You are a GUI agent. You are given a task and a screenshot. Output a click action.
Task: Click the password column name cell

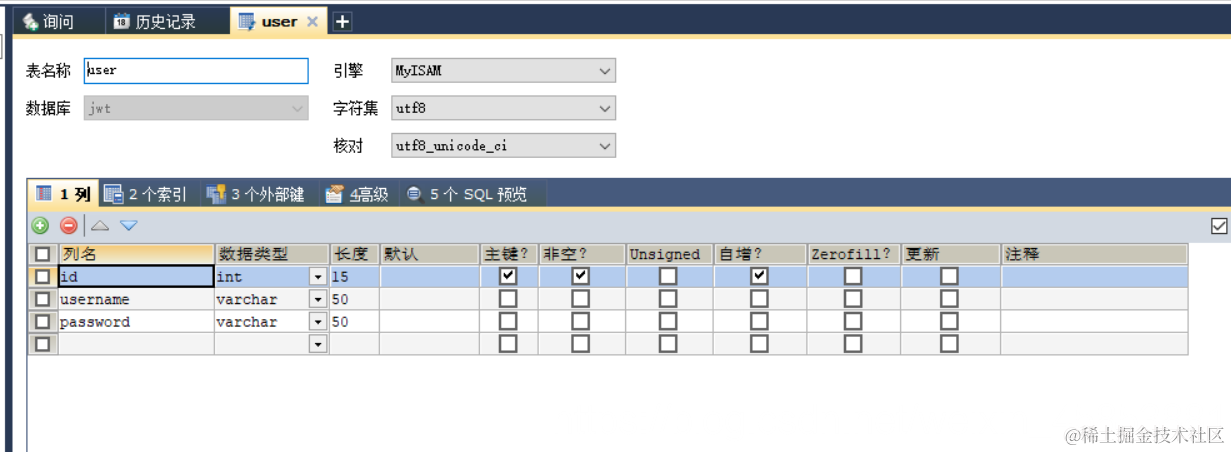[136, 322]
